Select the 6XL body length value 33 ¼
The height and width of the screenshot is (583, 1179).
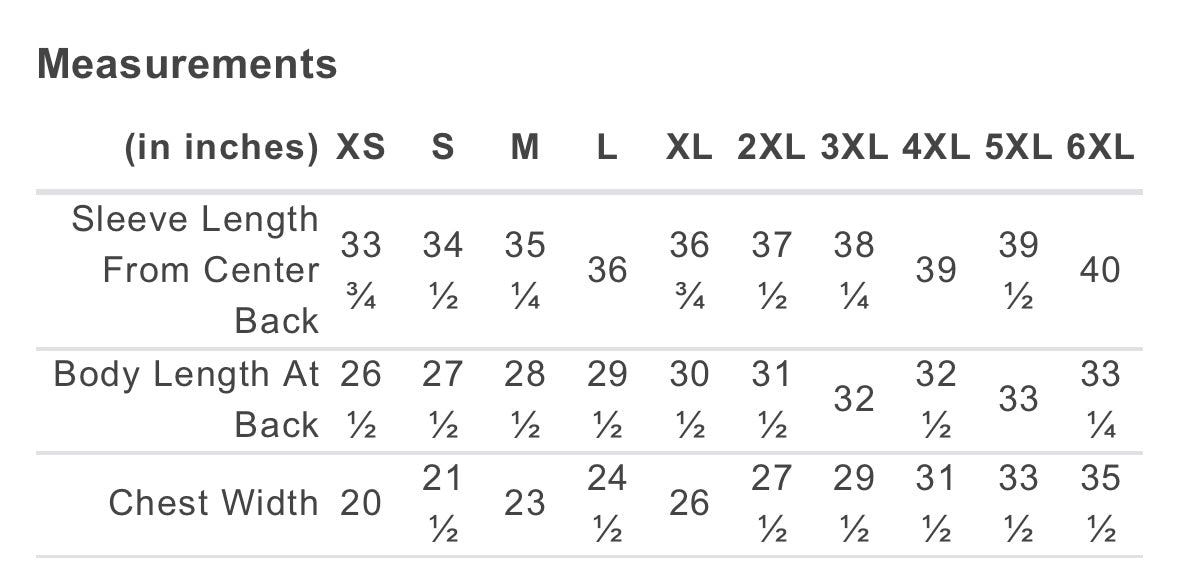[1100, 399]
